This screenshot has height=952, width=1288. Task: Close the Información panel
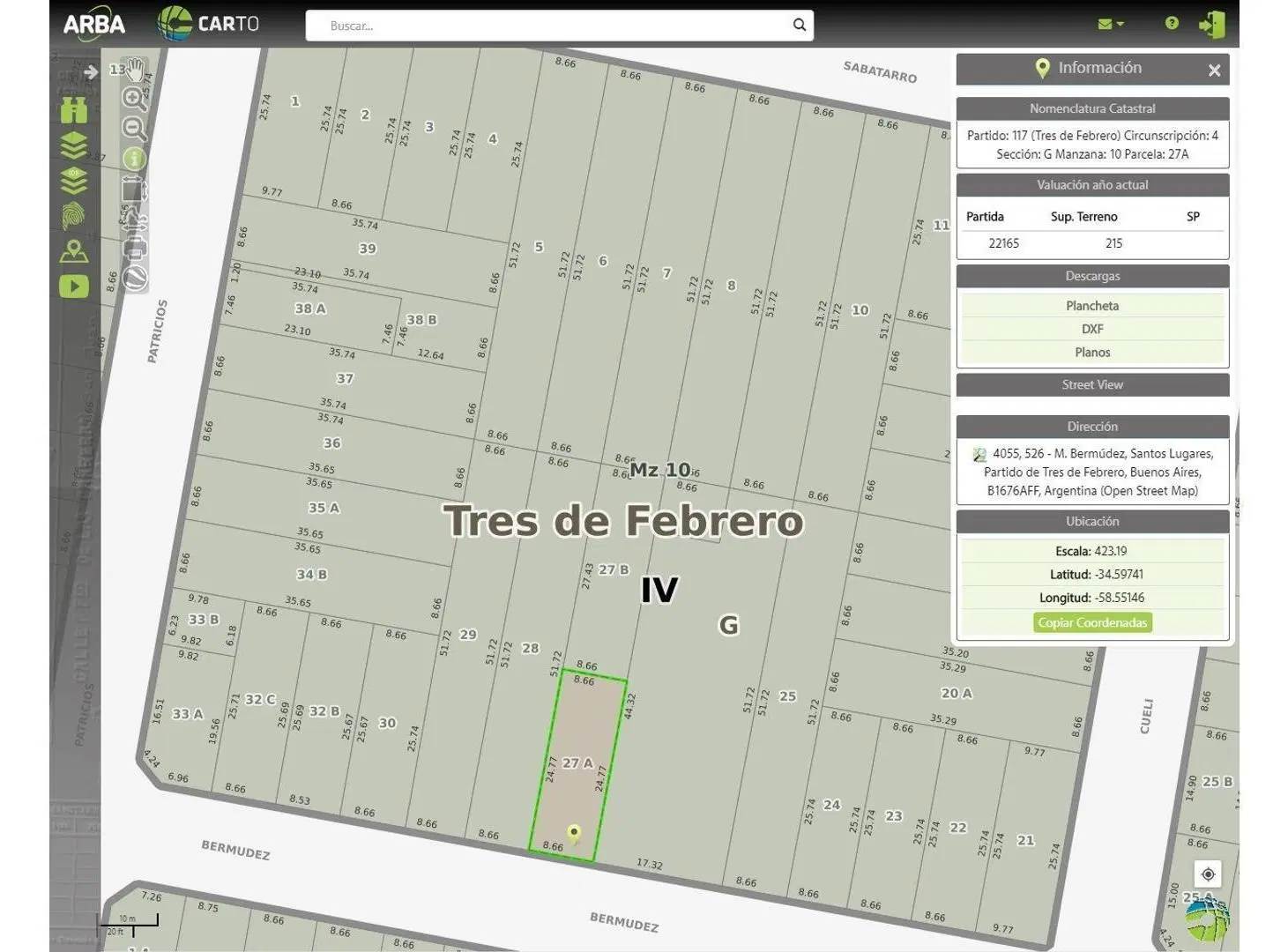(x=1214, y=70)
